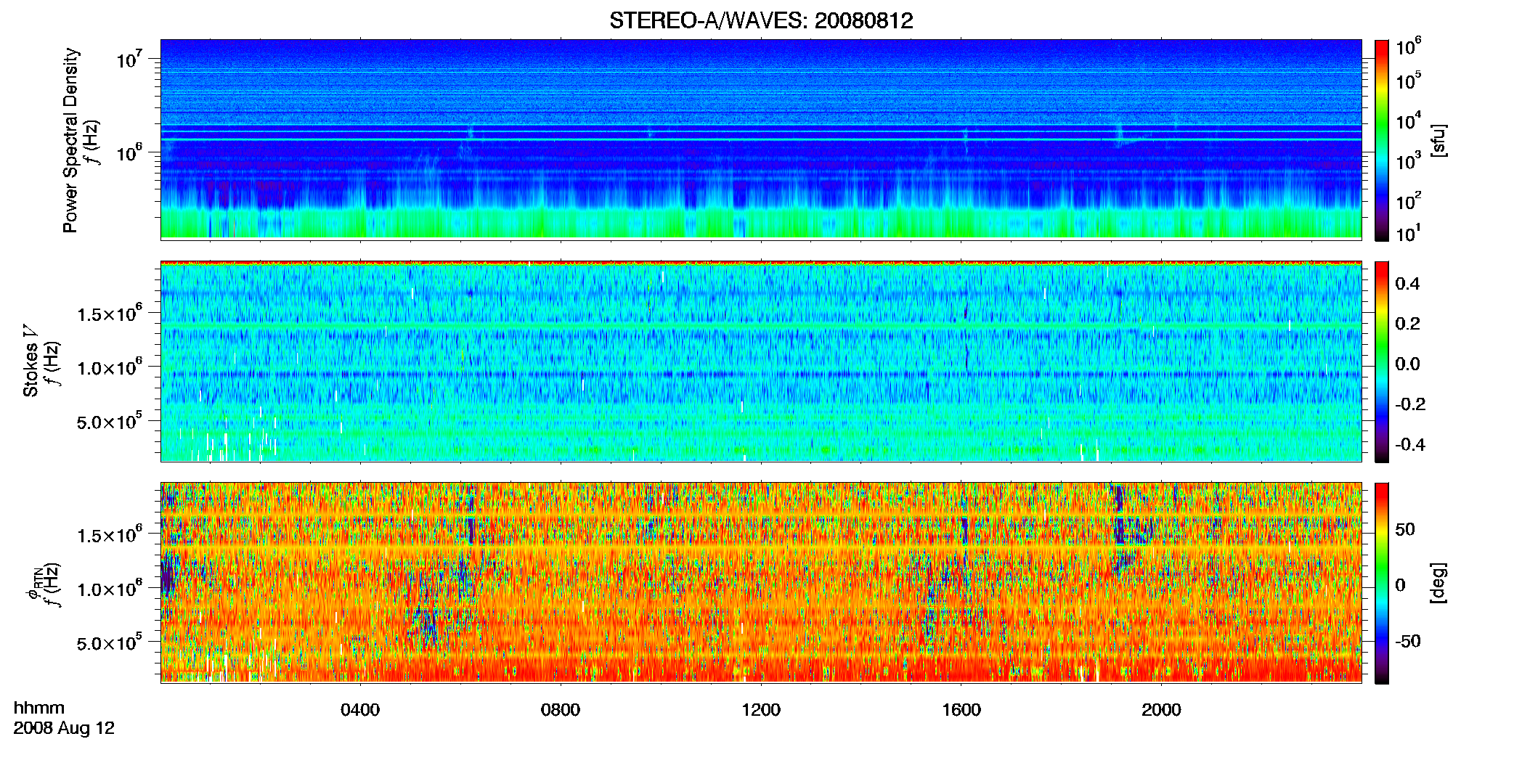Click the "0.4" Stokes V color bar label
This screenshot has width=1522, height=784.
pos(1407,284)
